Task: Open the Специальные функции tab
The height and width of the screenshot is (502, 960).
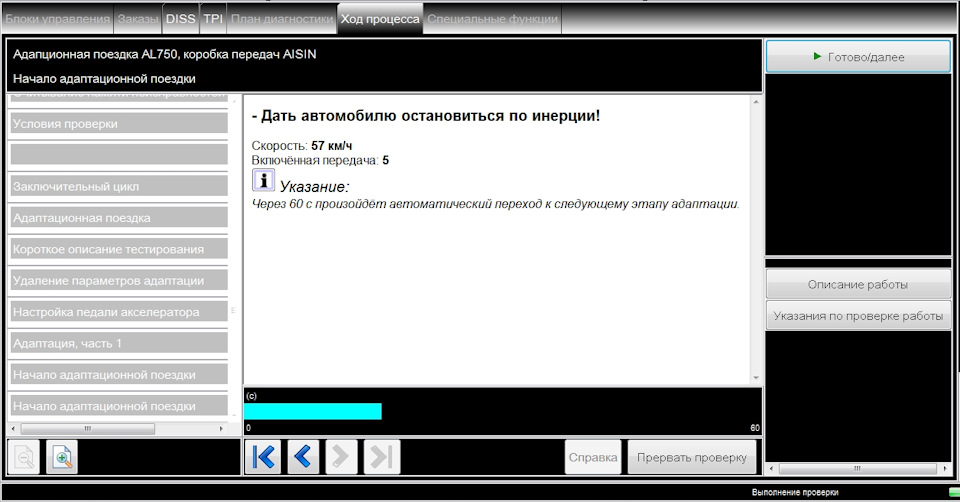Action: (493, 19)
